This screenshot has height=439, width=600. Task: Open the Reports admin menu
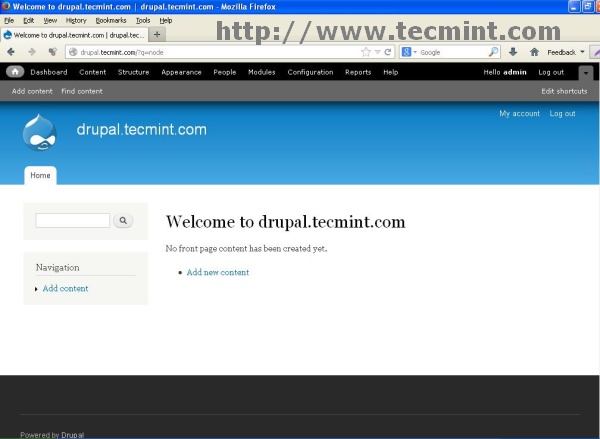pos(358,72)
